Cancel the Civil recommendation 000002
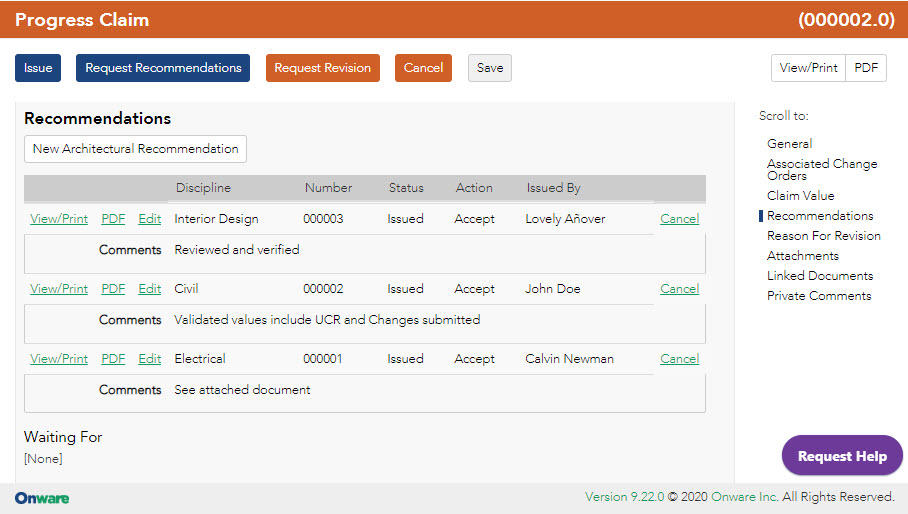Image resolution: width=908 pixels, height=514 pixels. pyautogui.click(x=680, y=289)
